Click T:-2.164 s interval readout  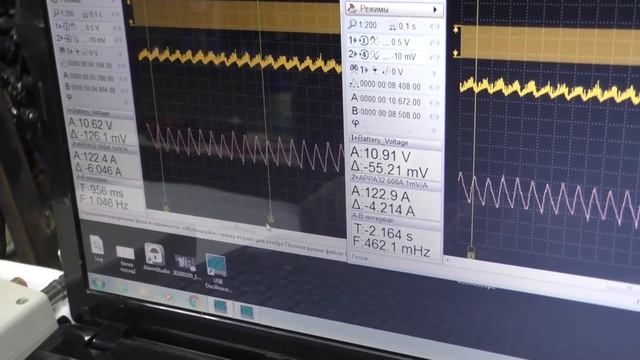point(383,232)
